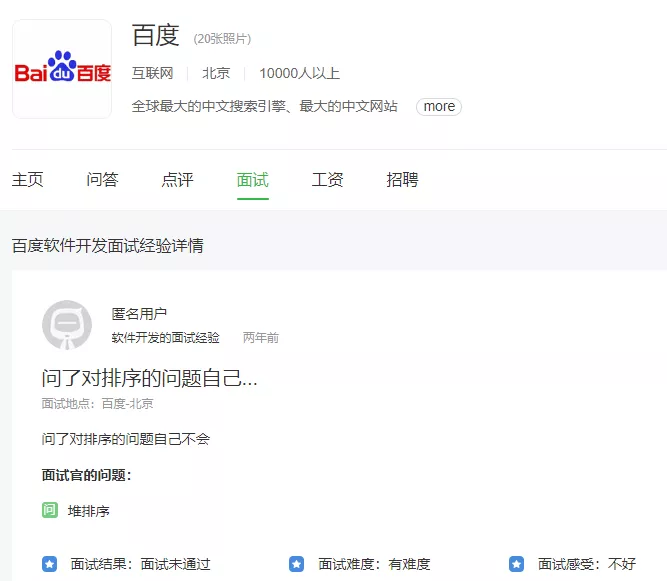Go to the 招聘 tab
This screenshot has width=667, height=581.
pos(402,179)
